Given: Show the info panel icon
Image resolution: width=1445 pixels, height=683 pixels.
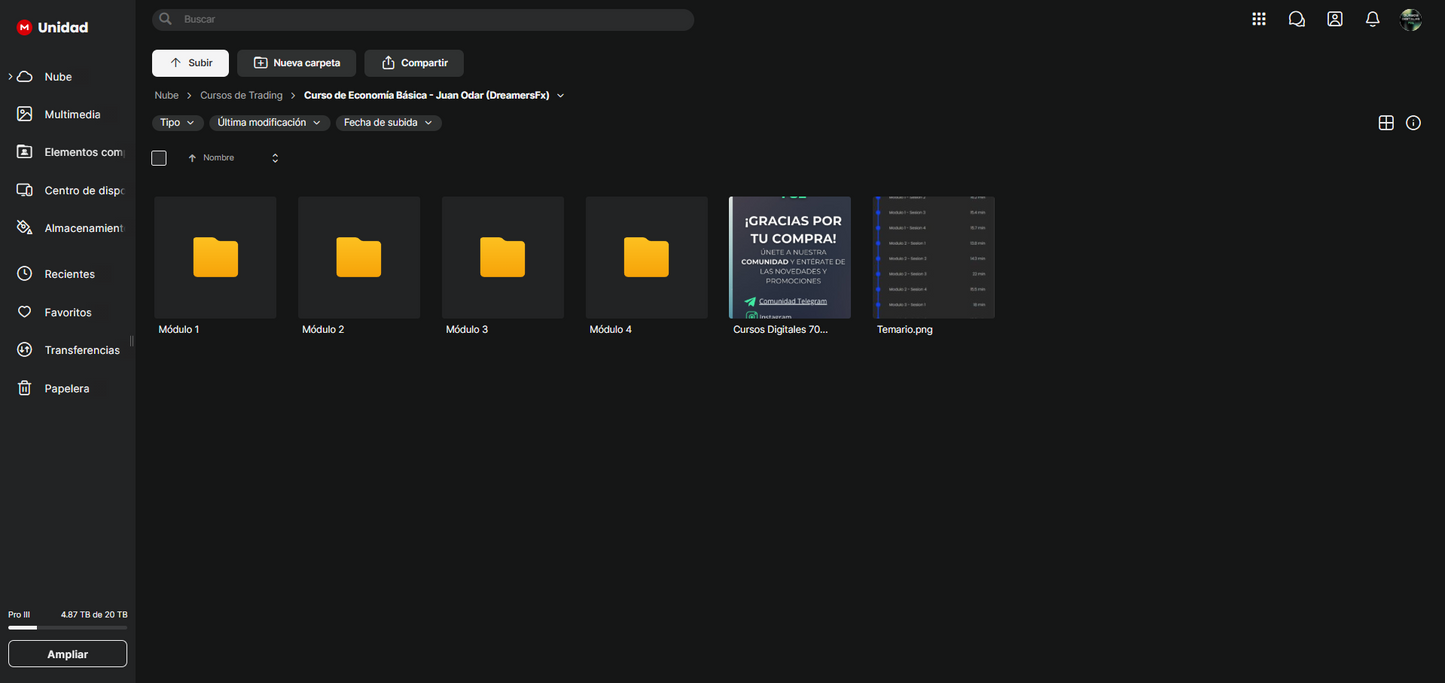Looking at the screenshot, I should coord(1413,123).
